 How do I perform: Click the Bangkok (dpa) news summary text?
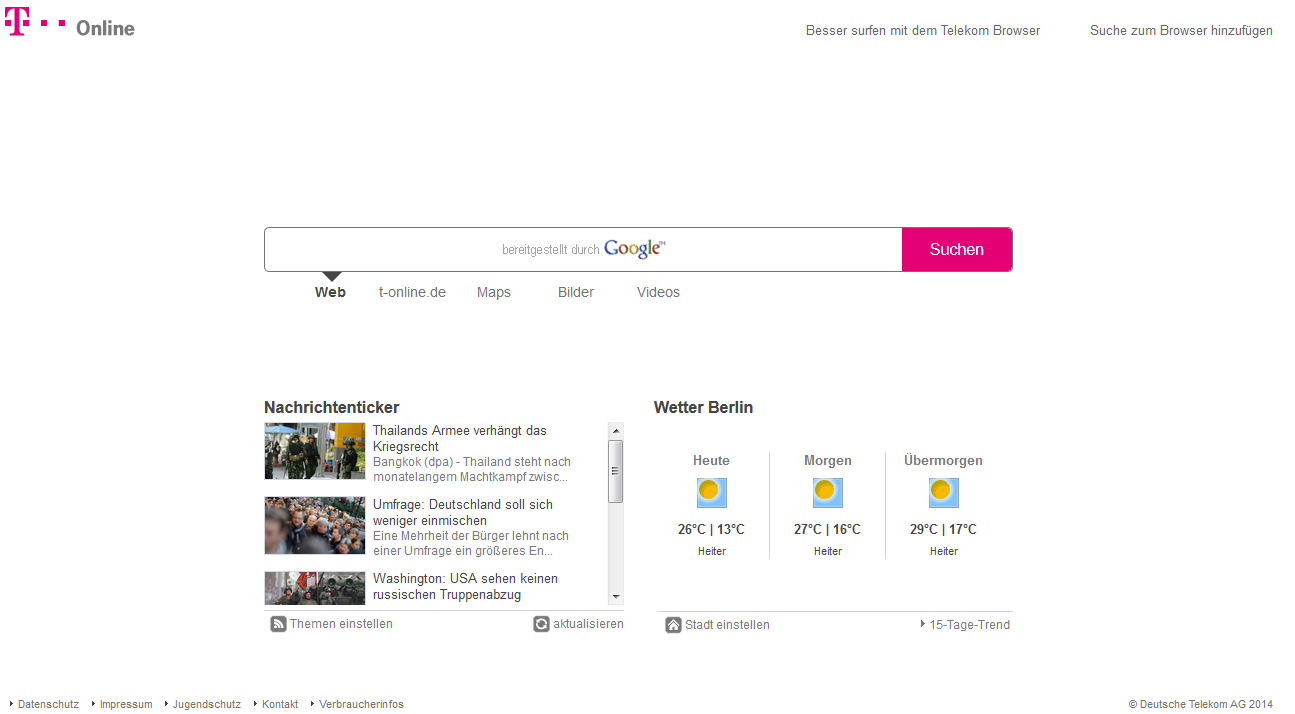pyautogui.click(x=472, y=470)
